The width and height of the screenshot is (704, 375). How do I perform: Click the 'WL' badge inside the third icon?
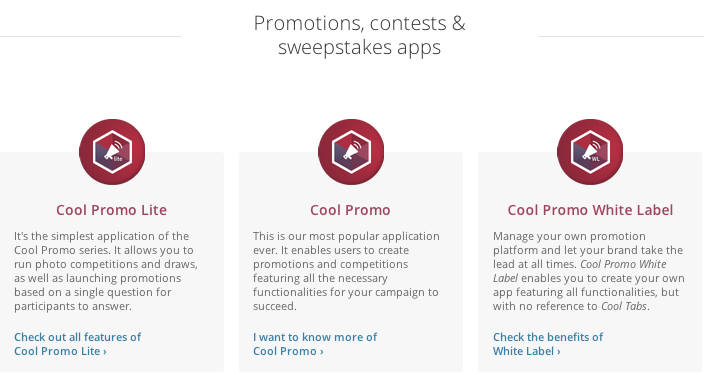tap(595, 159)
